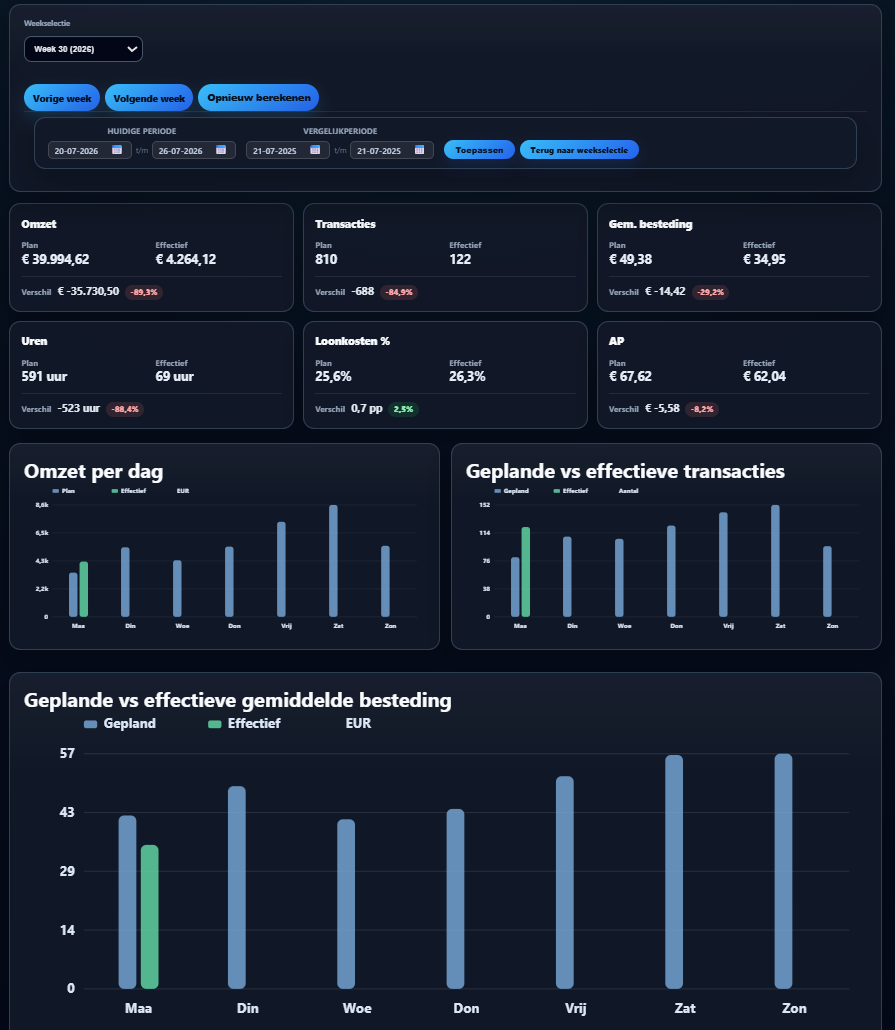Click Zon bar in gemiddelde besteding chart
895x1030 pixels.
coord(783,871)
